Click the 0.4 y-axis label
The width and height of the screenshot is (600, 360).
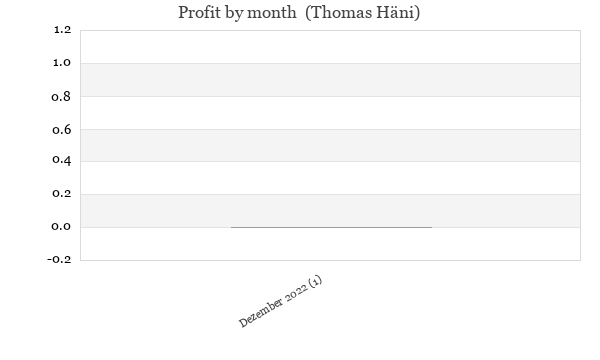tap(62, 160)
